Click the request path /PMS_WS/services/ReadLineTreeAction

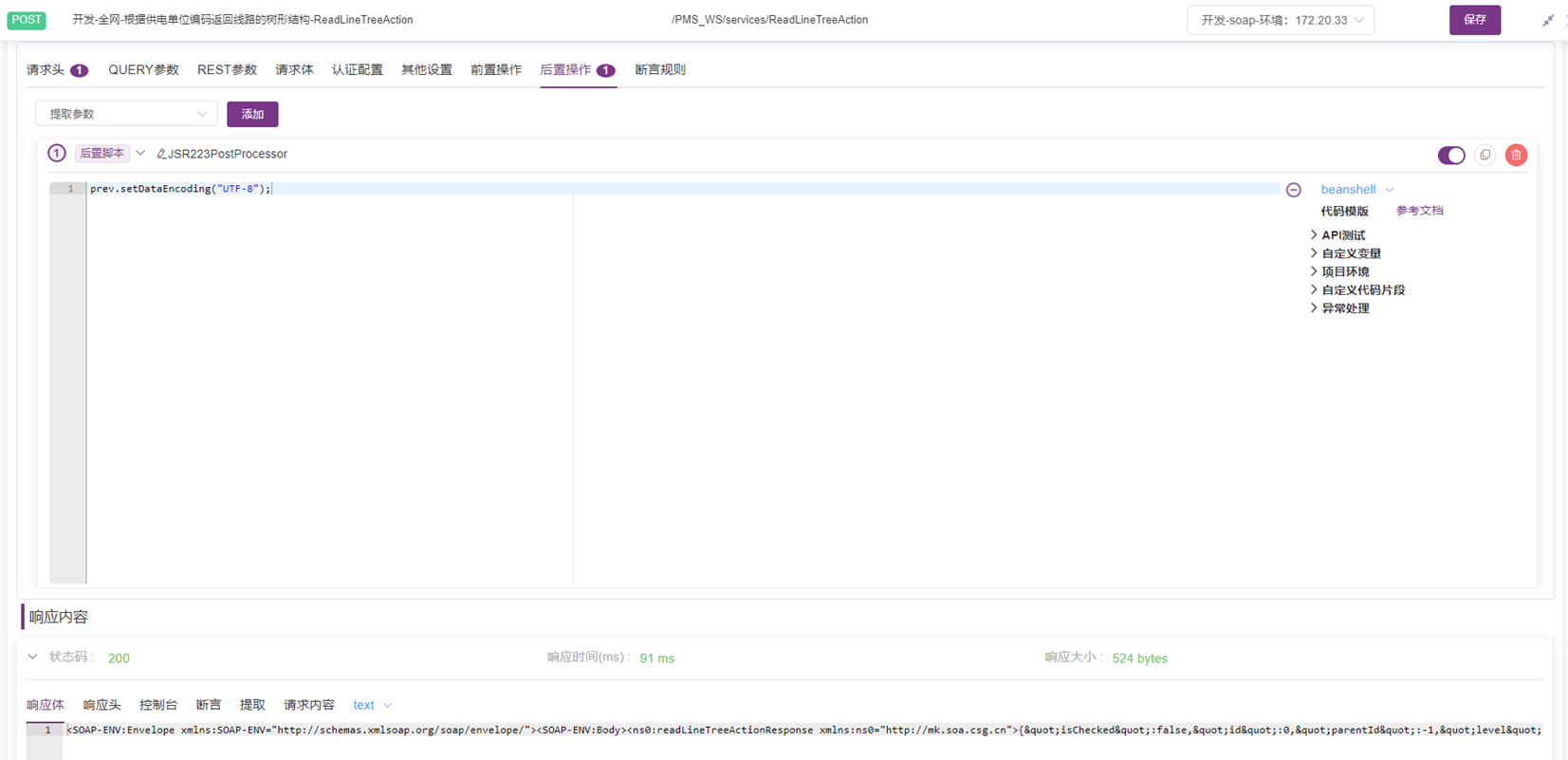(x=769, y=20)
